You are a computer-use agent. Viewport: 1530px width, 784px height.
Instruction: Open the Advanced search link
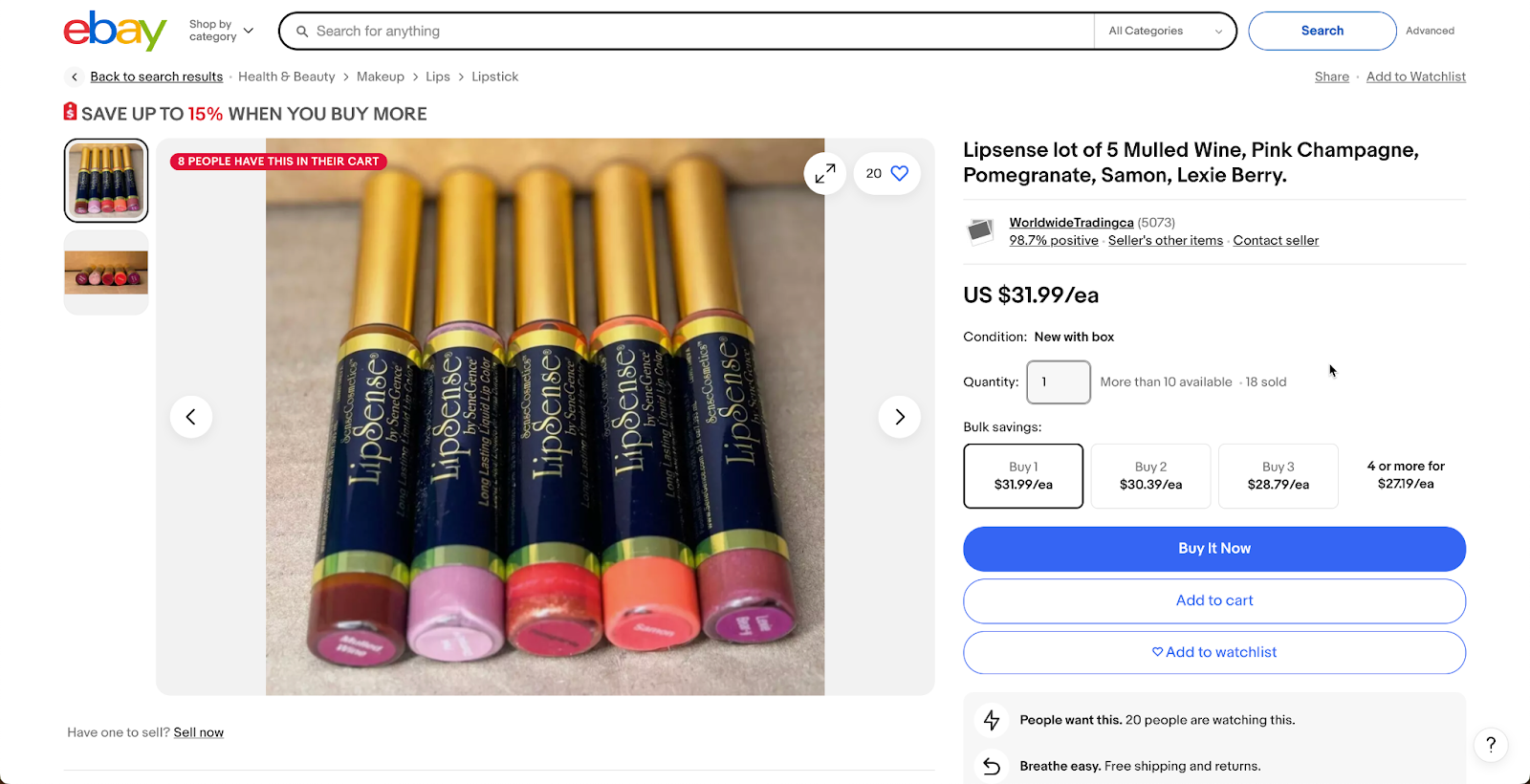tap(1430, 31)
